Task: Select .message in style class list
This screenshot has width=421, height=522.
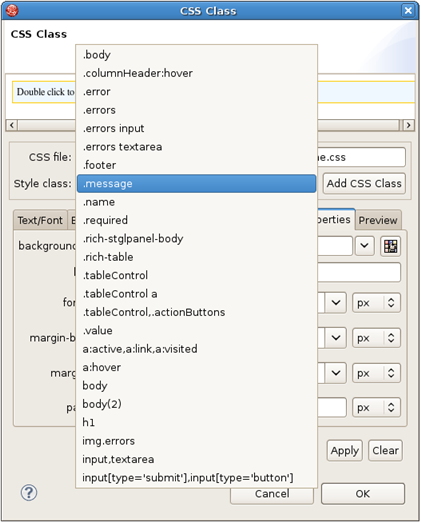Action: click(x=196, y=183)
